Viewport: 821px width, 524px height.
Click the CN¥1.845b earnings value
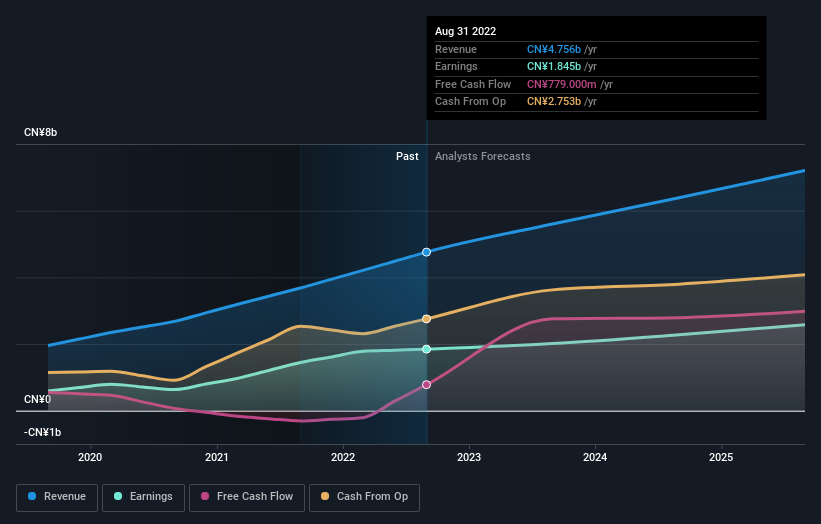(553, 66)
